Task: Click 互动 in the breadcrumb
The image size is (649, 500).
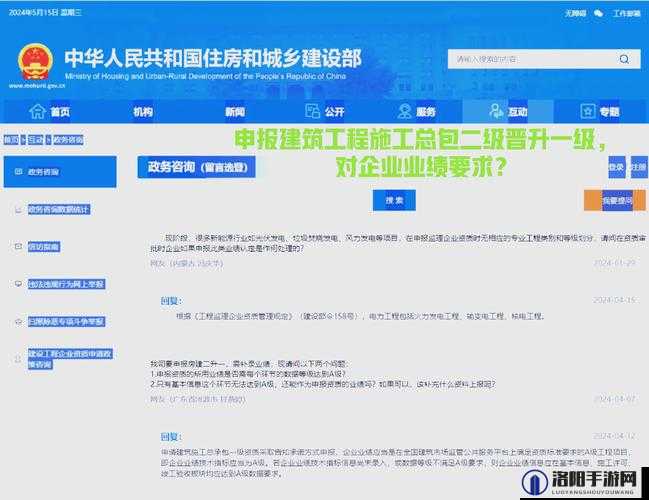Action: 36,139
